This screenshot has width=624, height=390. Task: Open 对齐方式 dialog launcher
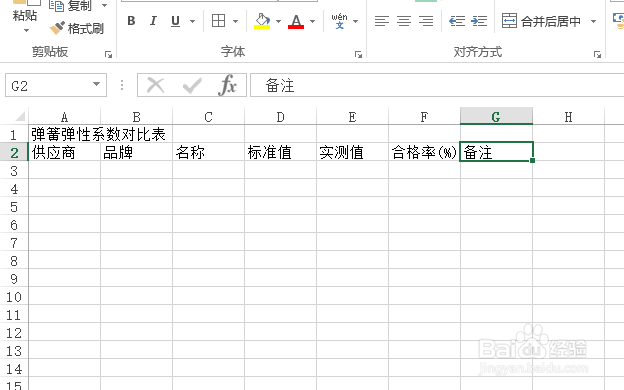(x=597, y=55)
